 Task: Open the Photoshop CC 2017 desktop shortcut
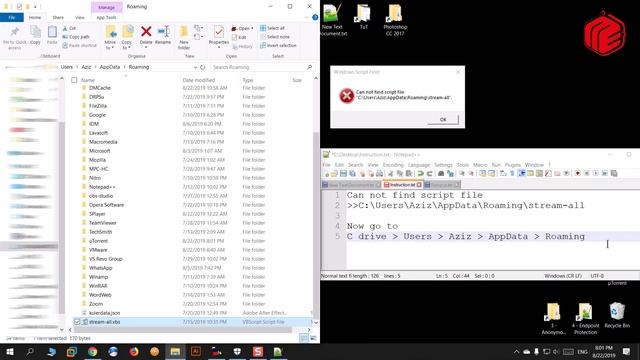tap(395, 20)
